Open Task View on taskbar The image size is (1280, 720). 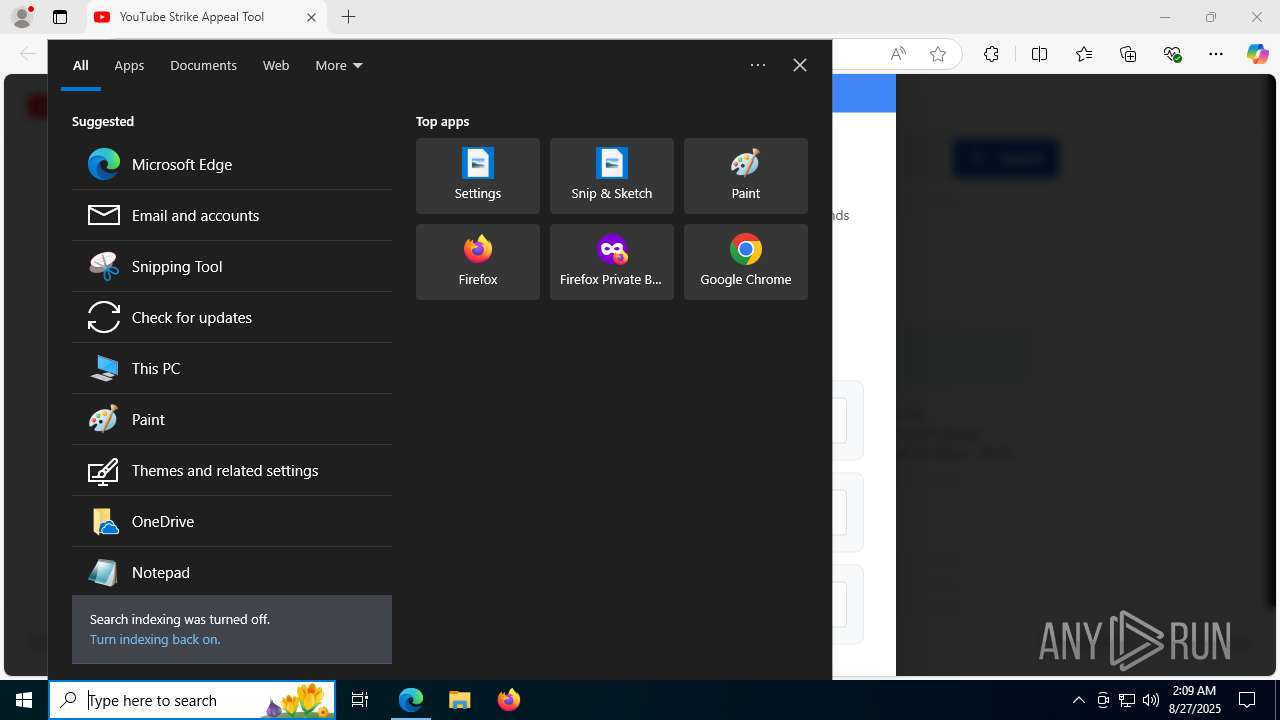pos(360,700)
